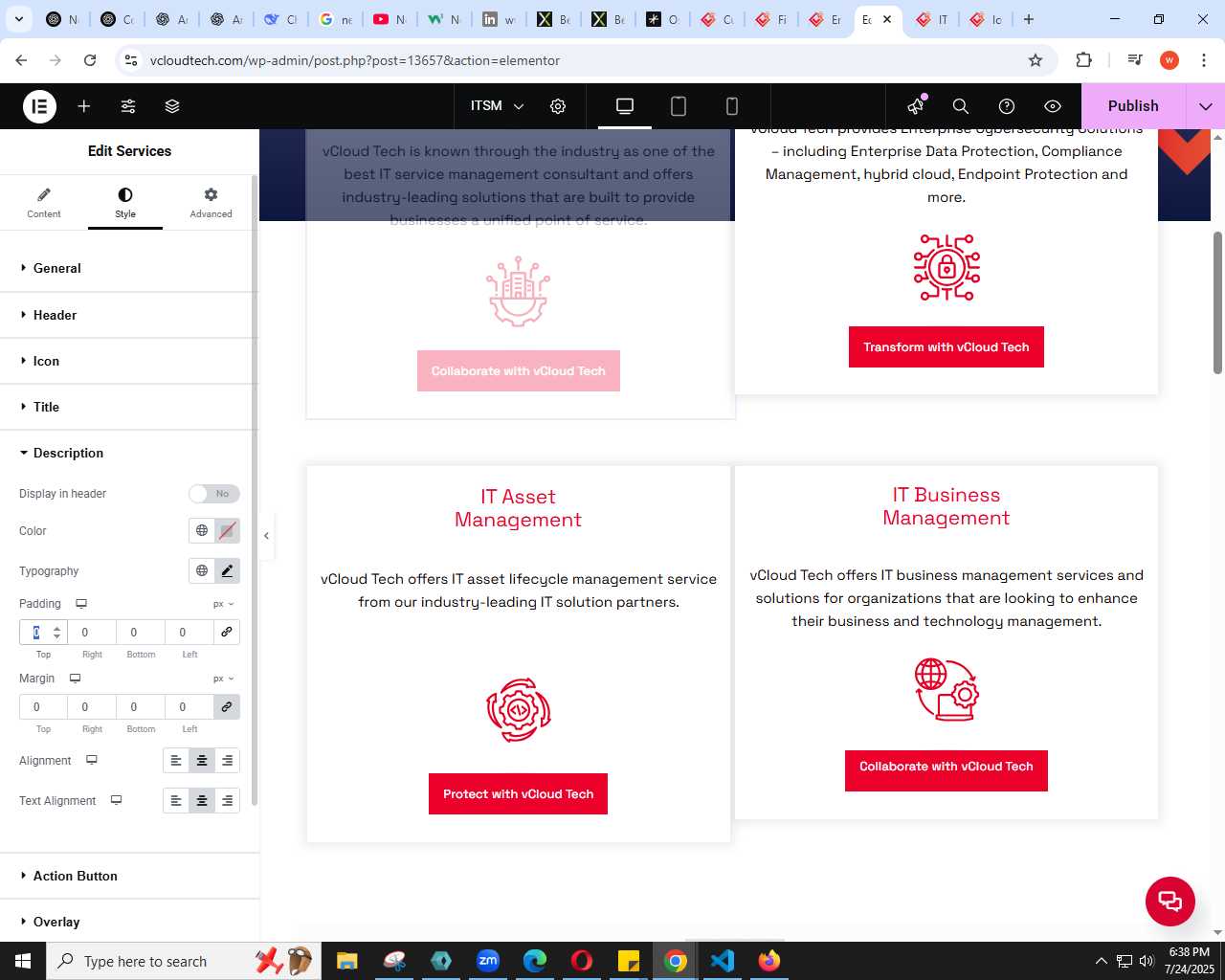Change Text Alignment responsive device icon

click(116, 800)
